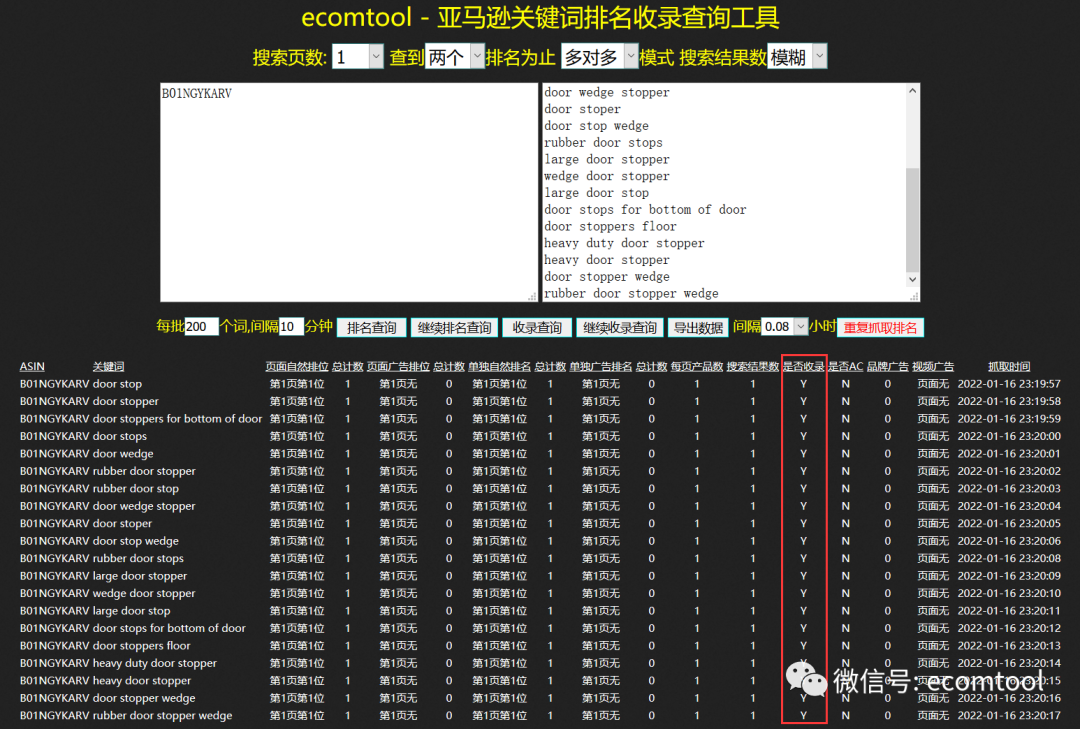
Task: Select the 'B01NGYKARV door stopper' row text
Action: pos(89,401)
